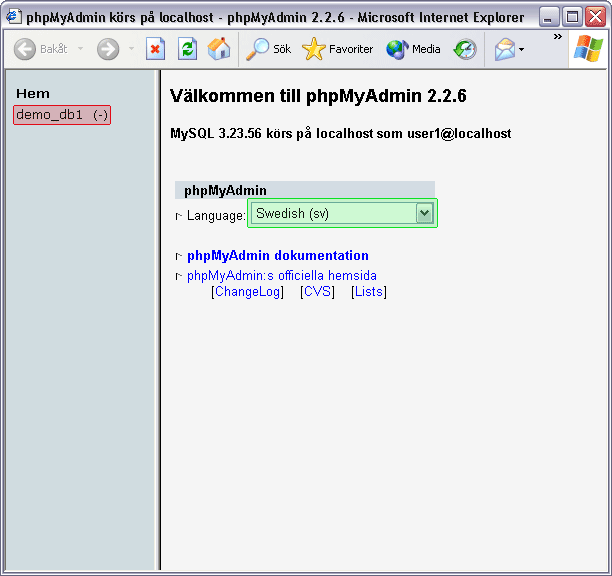Go to the browser Home page icon
Image resolution: width=612 pixels, height=576 pixels.
218,49
